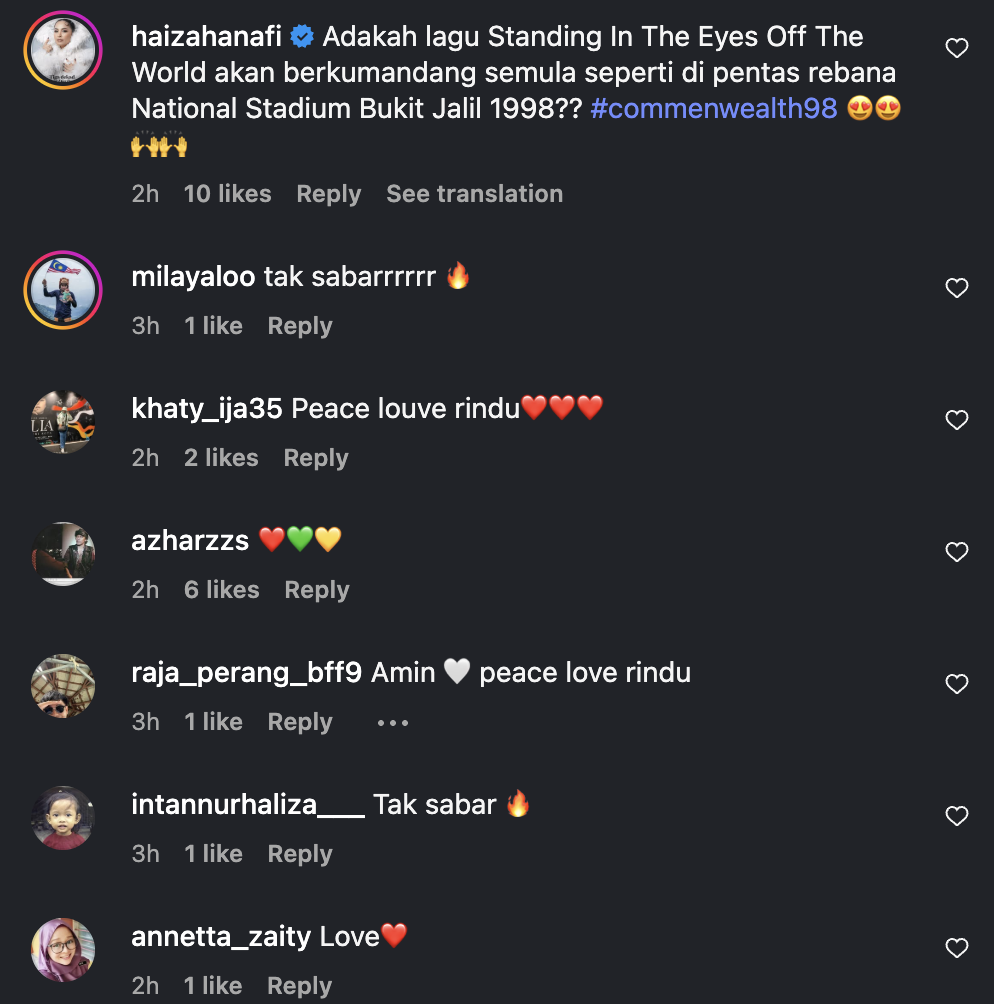The height and width of the screenshot is (1004, 994).
Task: Open more options on raja_perang_bff9's comment
Action: tap(393, 722)
